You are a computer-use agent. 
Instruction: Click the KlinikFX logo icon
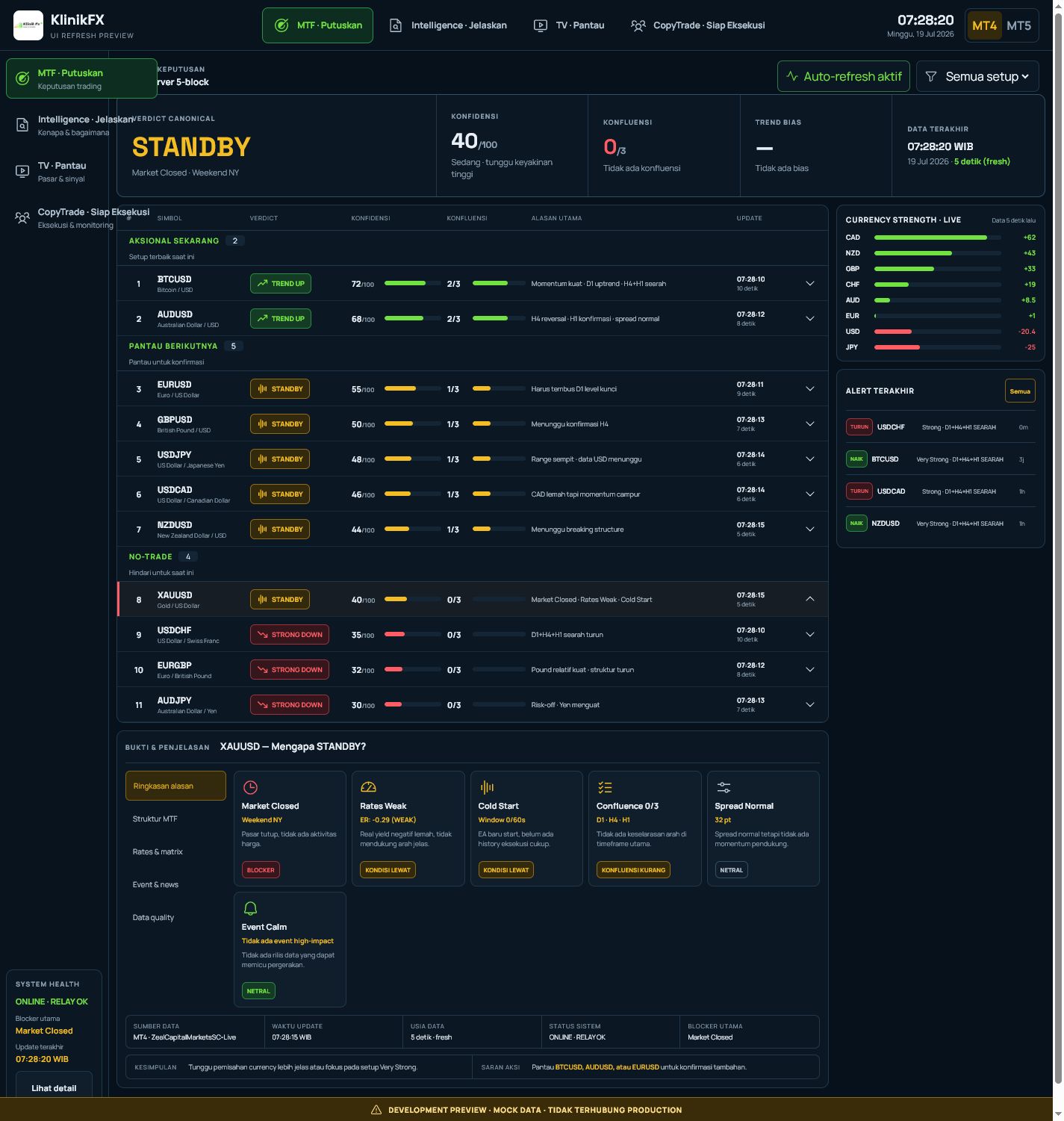click(x=28, y=25)
